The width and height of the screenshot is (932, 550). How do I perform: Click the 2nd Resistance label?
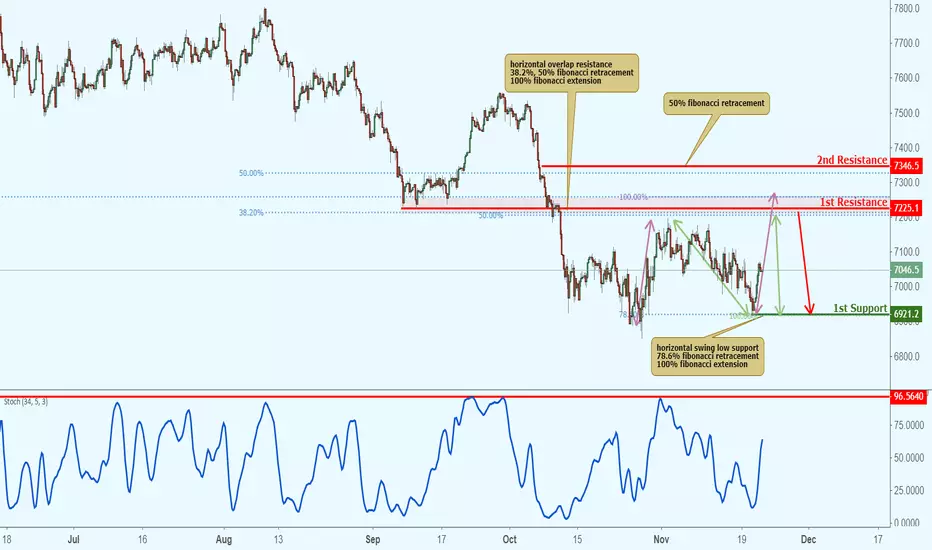[851, 160]
